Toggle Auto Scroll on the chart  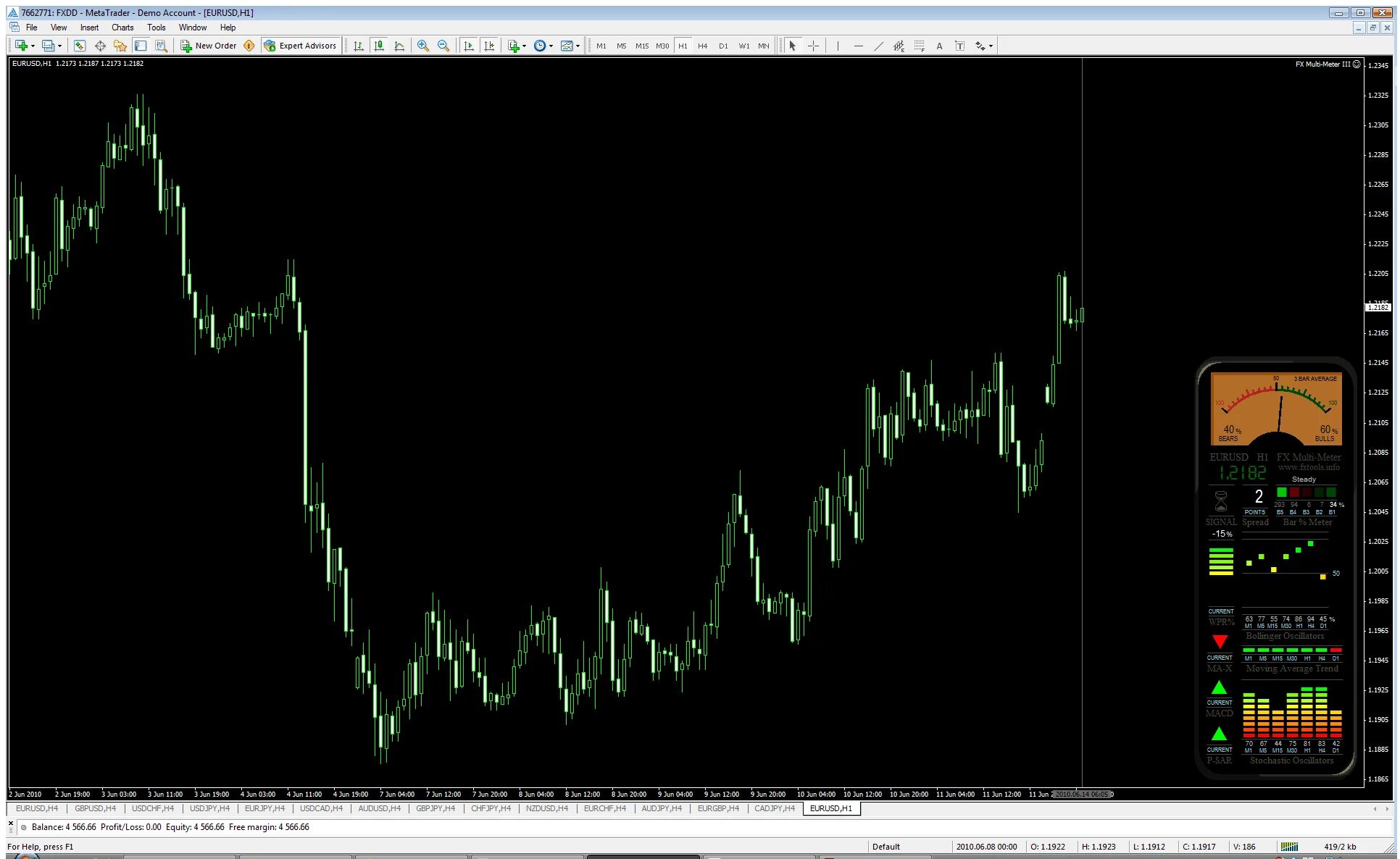pyautogui.click(x=469, y=46)
